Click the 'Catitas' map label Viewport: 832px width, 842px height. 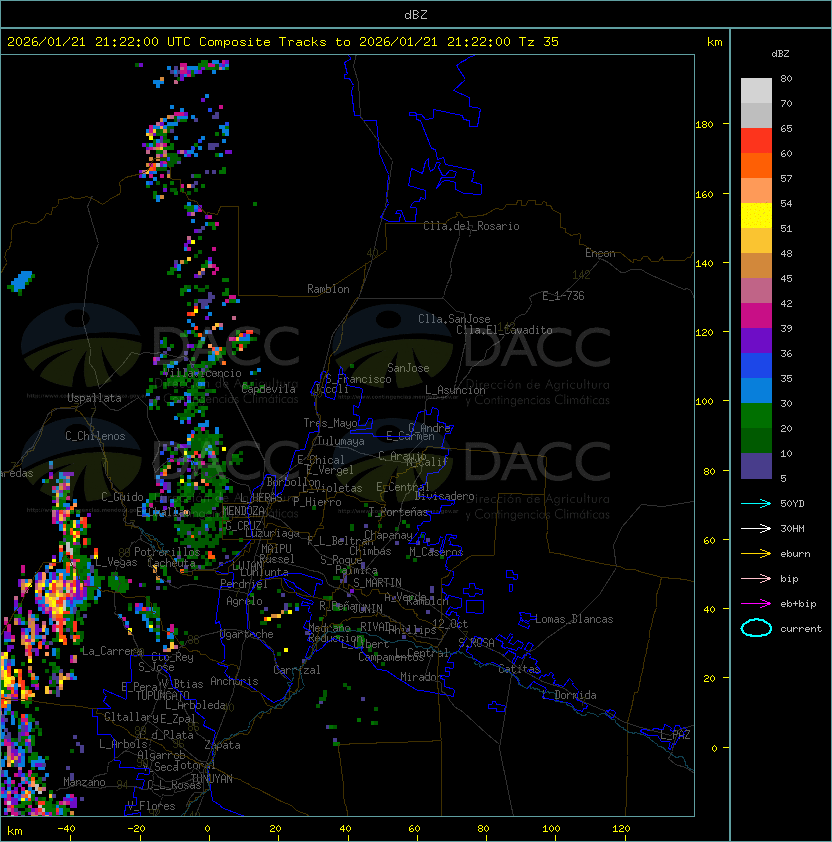click(x=519, y=669)
